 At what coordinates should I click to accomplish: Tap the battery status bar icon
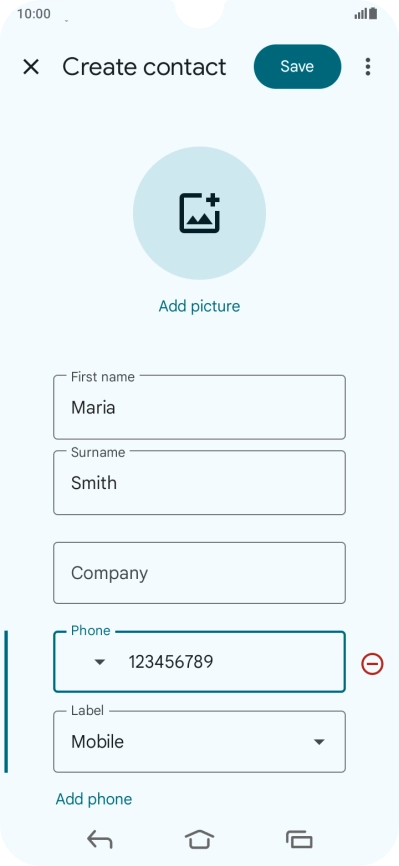click(x=374, y=13)
